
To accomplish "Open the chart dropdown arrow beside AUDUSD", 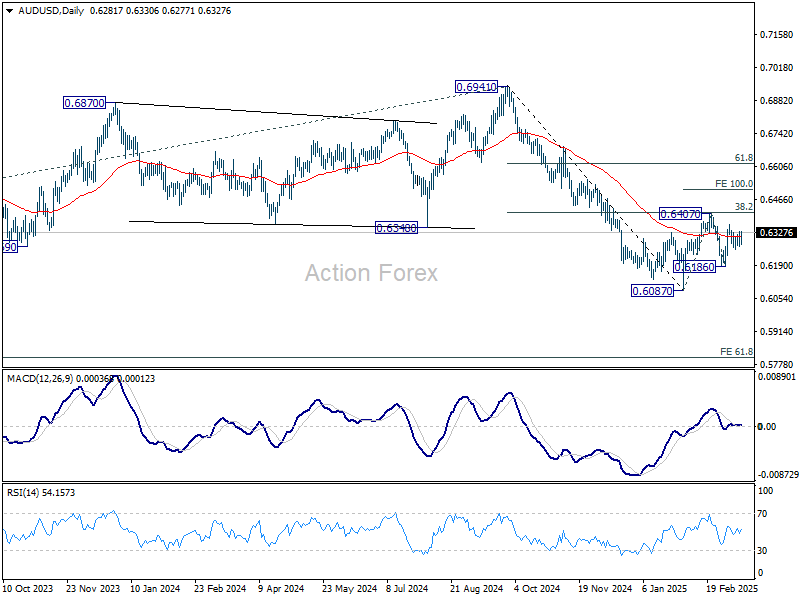I will pyautogui.click(x=9, y=11).
